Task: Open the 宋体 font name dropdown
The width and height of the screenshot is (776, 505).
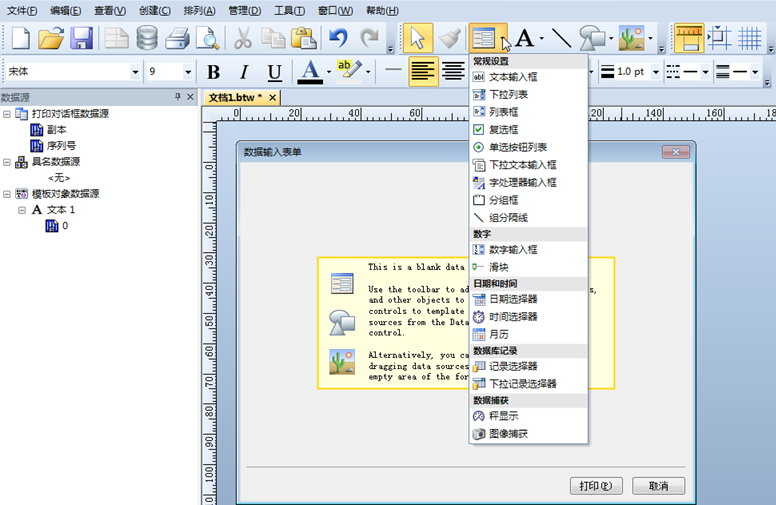Action: click(135, 72)
